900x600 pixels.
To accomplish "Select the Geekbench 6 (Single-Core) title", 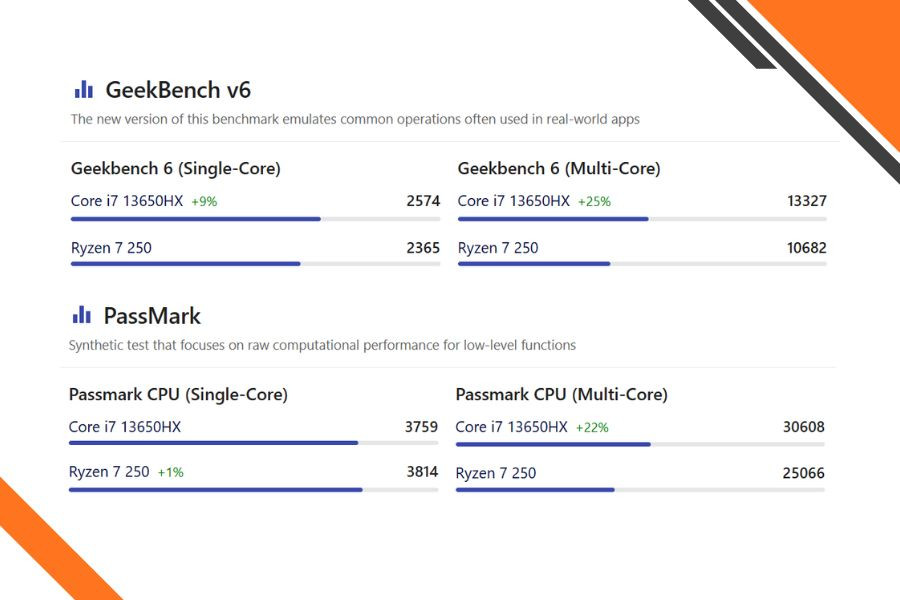I will (176, 169).
